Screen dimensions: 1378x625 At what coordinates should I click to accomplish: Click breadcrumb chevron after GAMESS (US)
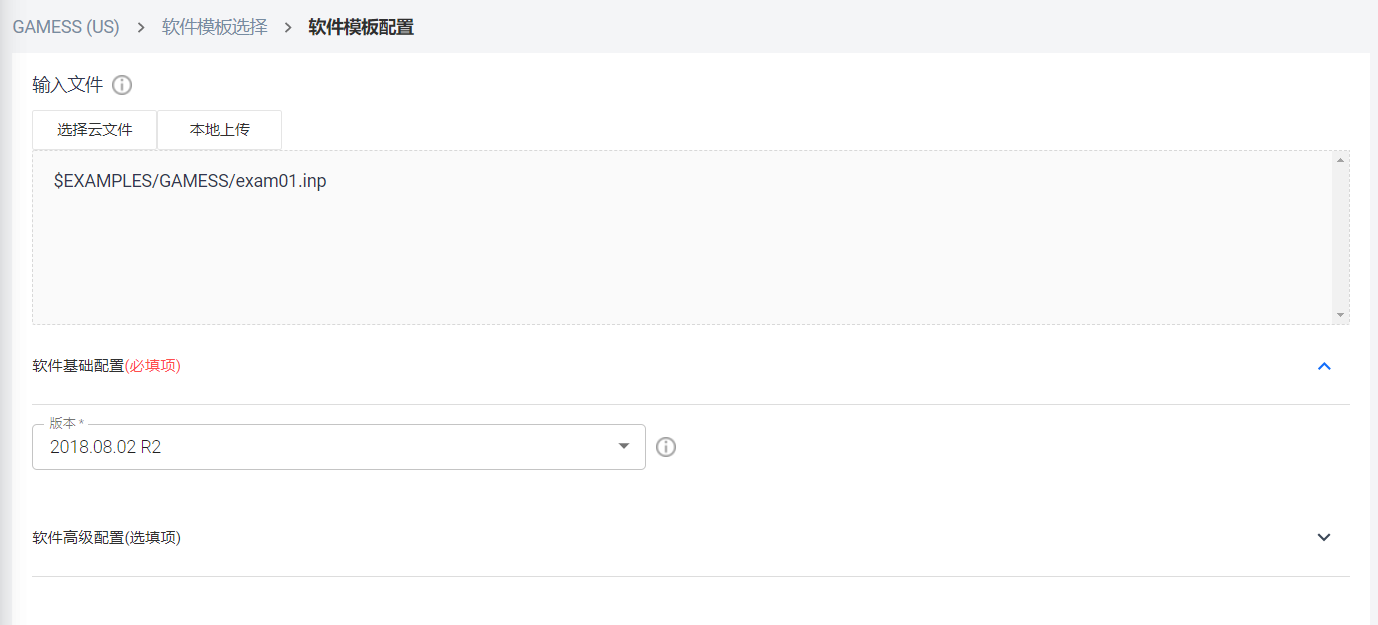pos(141,27)
